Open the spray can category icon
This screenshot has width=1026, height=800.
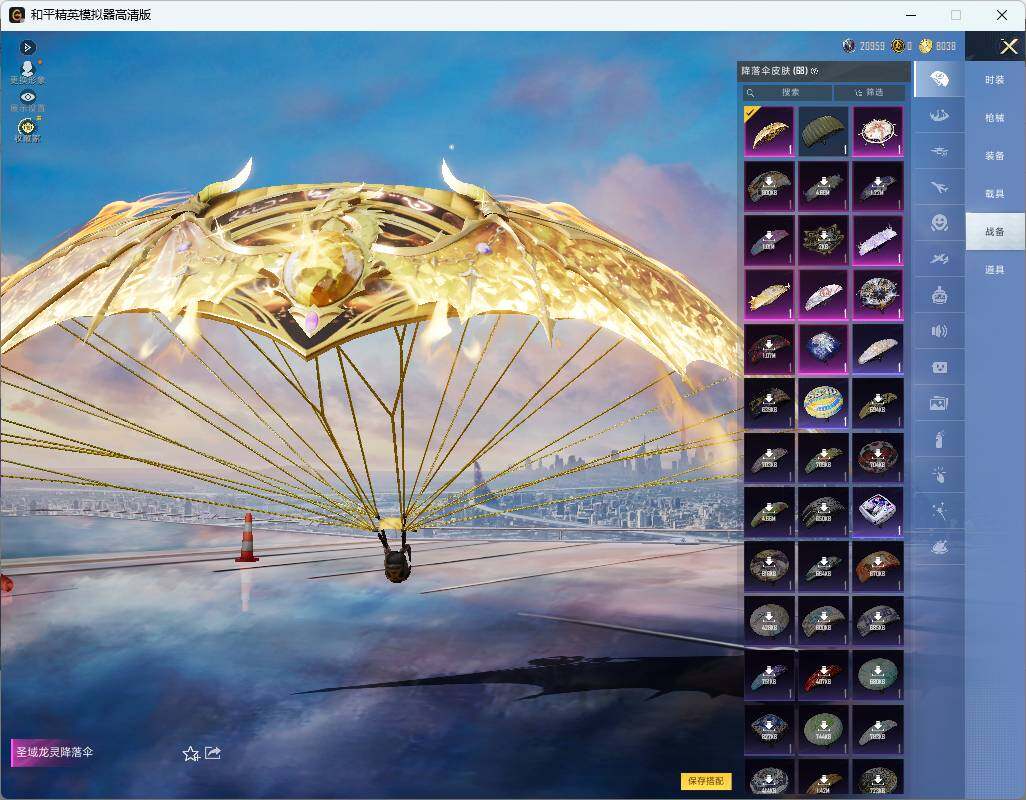point(939,439)
